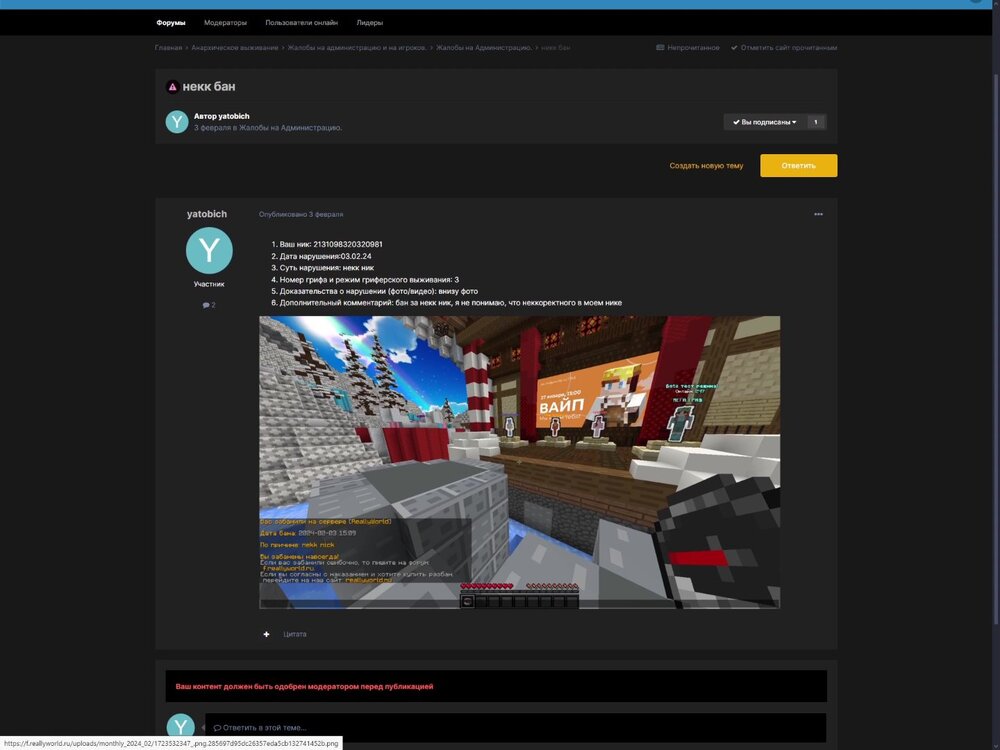The width and height of the screenshot is (1000, 750).
Task: Open Жалобы на Администрацию breadcrumb link
Action: pos(484,48)
